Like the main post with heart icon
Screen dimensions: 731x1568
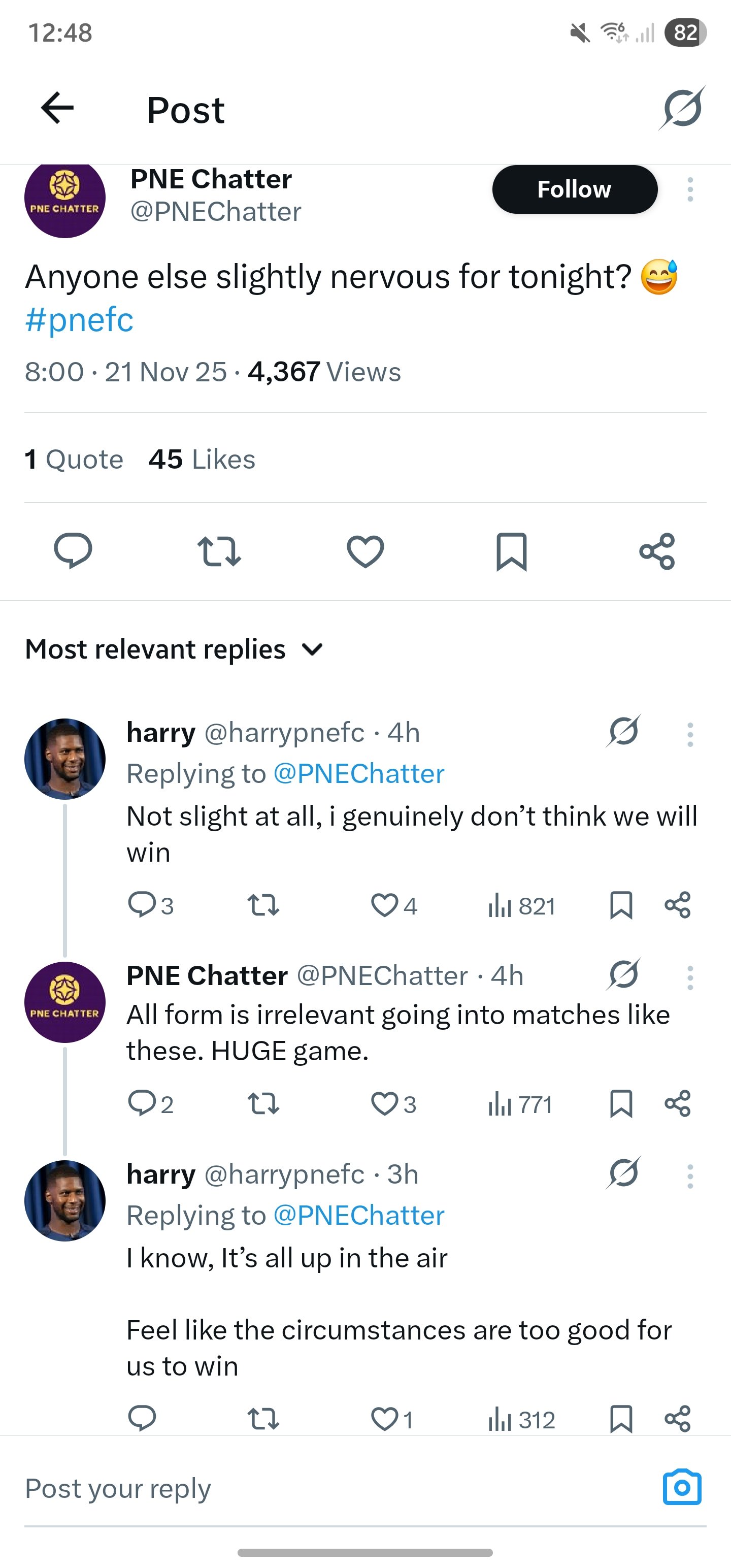365,551
